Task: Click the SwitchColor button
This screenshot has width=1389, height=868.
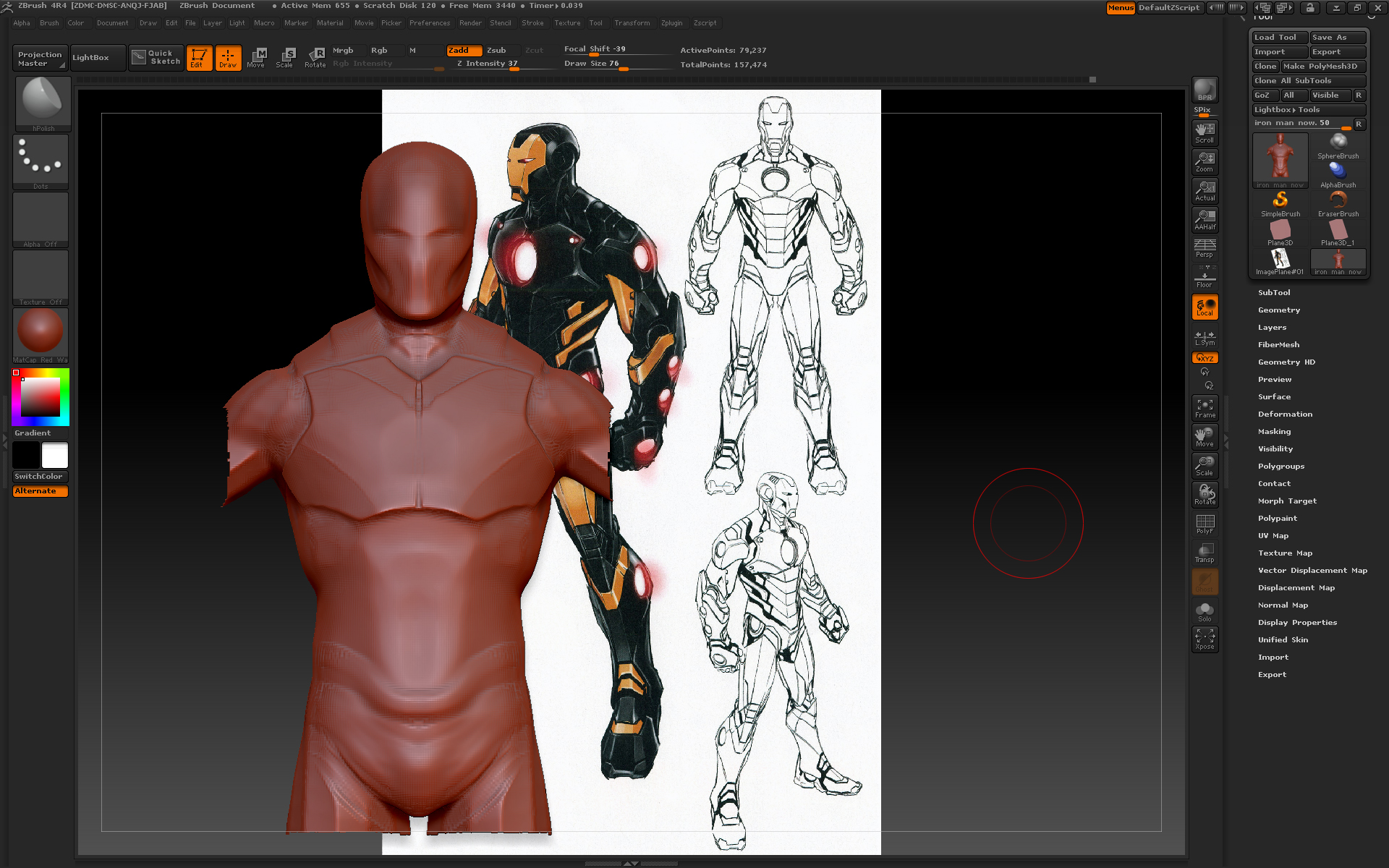Action: [x=41, y=477]
